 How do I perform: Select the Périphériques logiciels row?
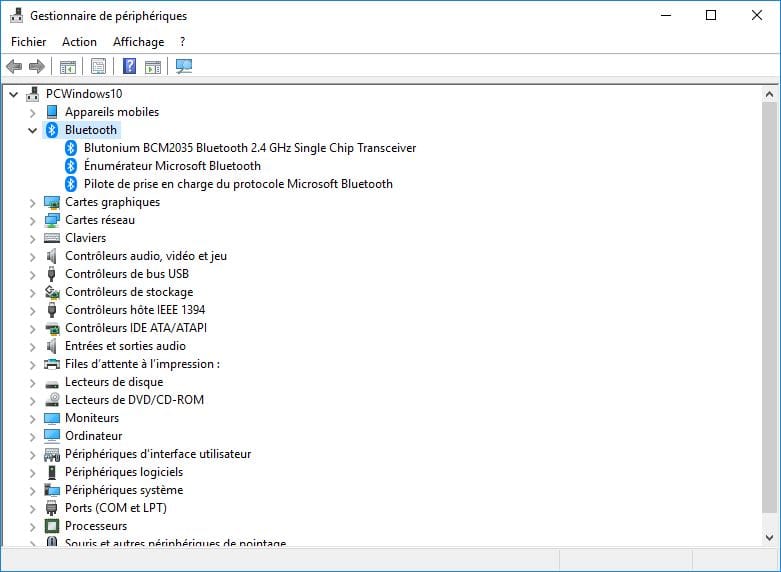[124, 472]
